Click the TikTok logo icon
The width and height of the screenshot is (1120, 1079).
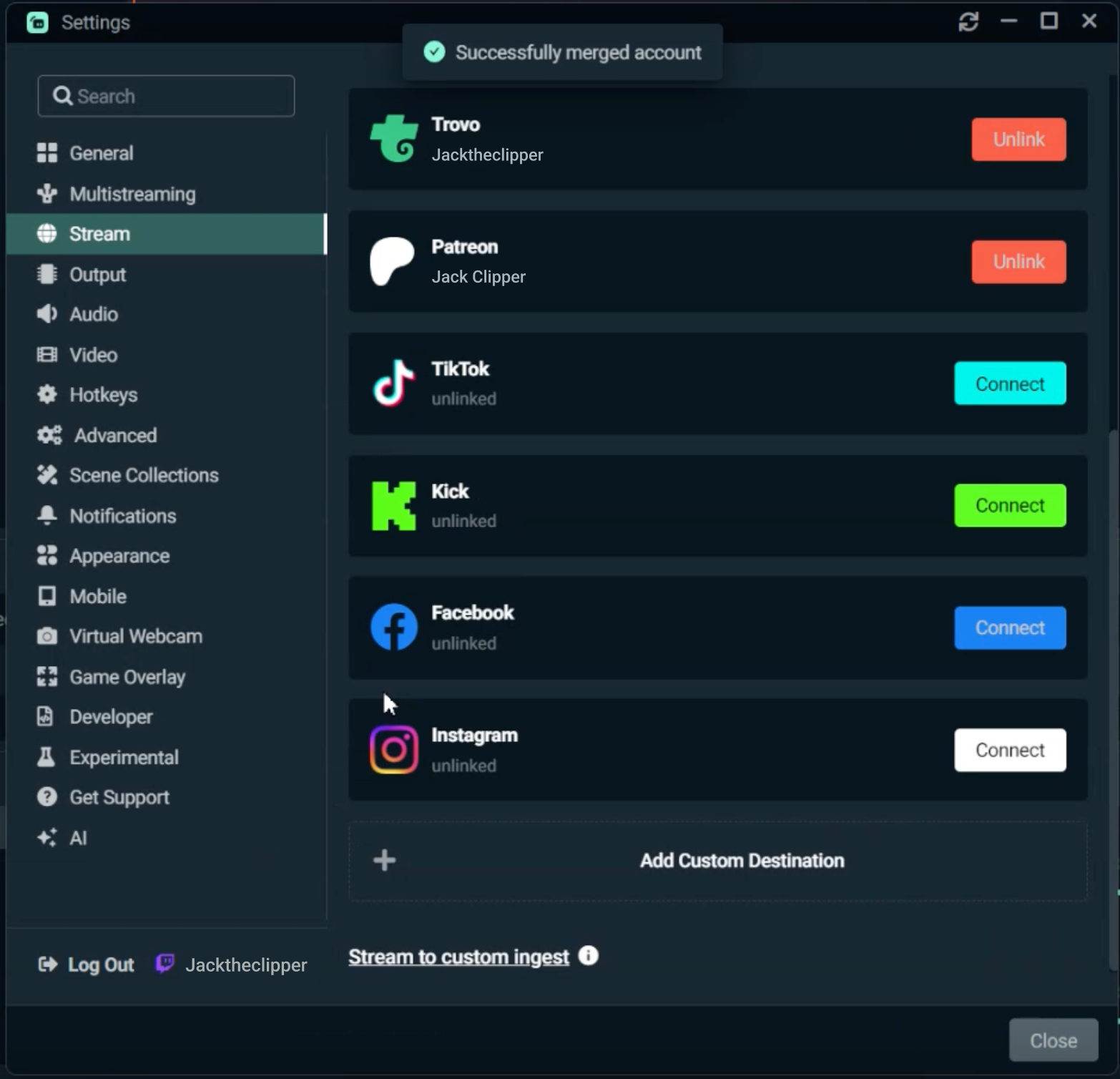(x=393, y=384)
